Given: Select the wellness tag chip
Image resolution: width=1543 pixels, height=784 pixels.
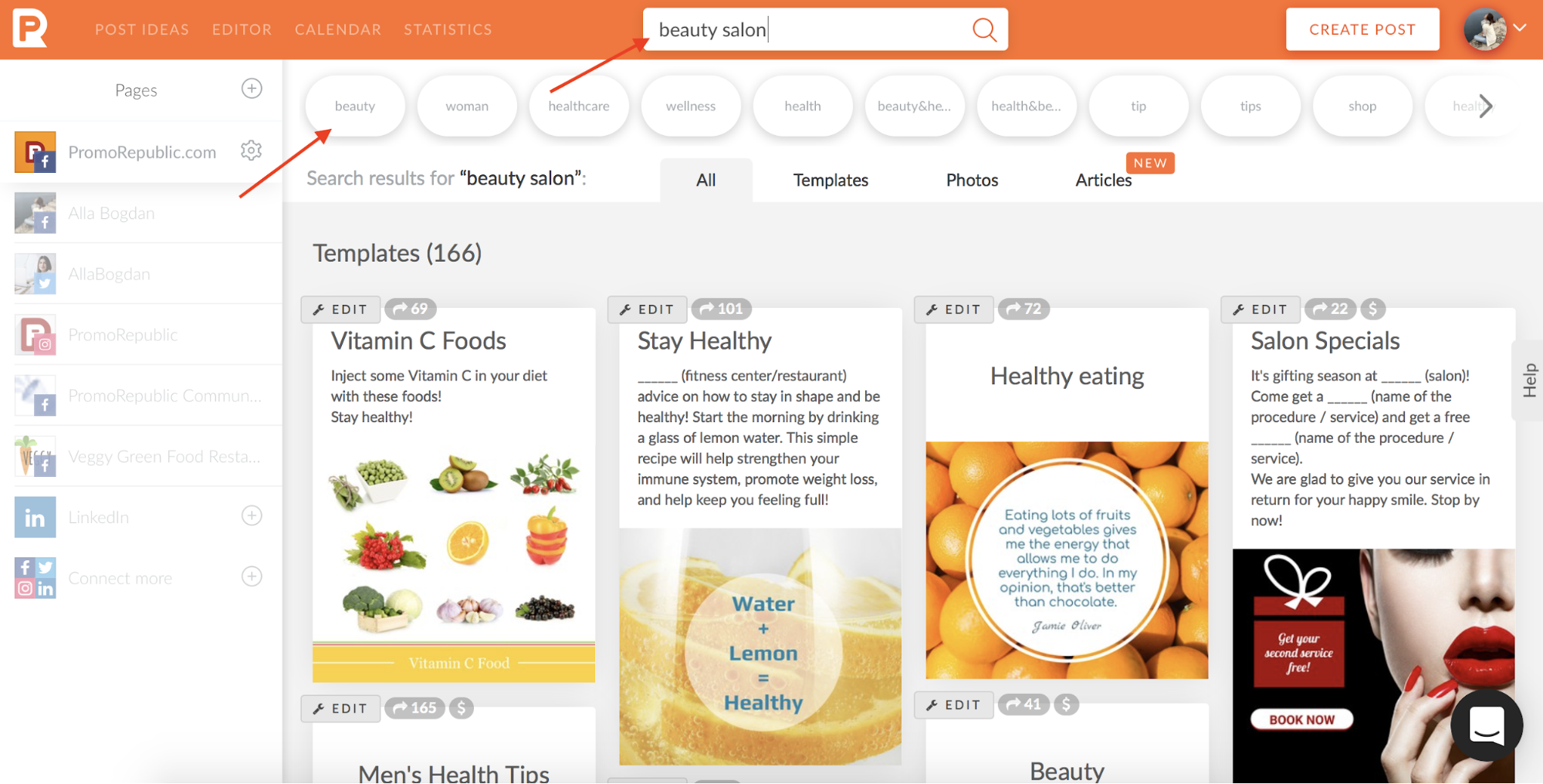Looking at the screenshot, I should [691, 106].
